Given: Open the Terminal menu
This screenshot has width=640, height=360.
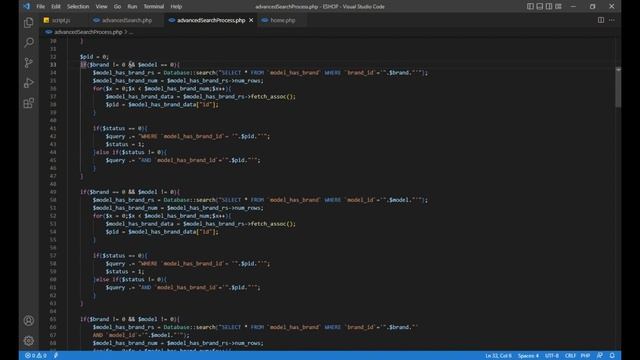Looking at the screenshot, I should (x=153, y=7).
